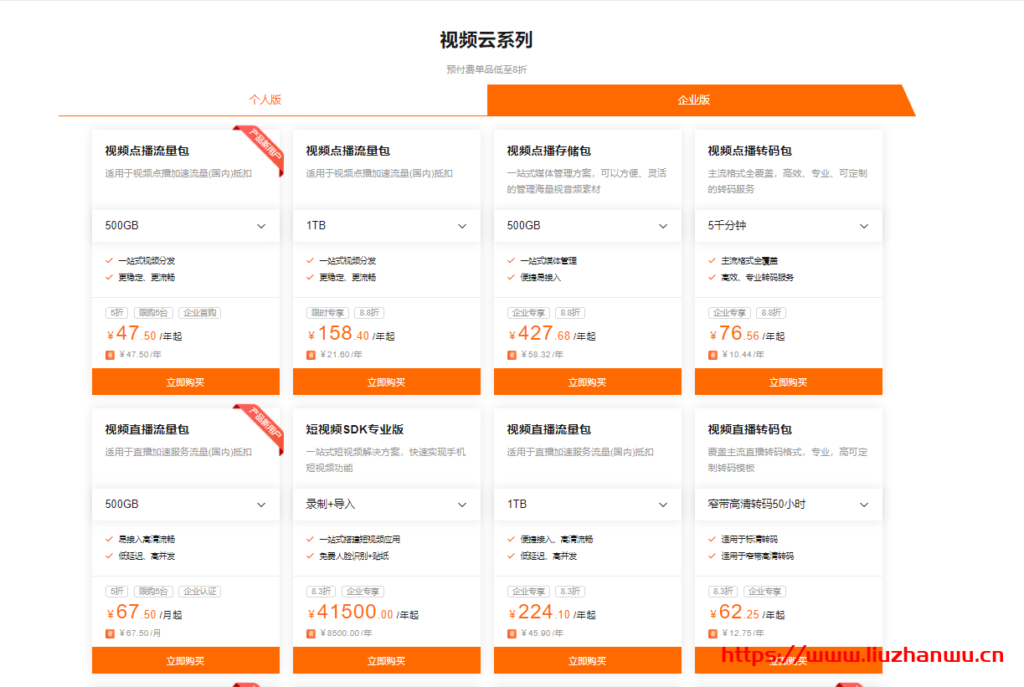This screenshot has width=1024, height=687.
Task: Click the discount icon beside ¥21.60/年
Action: click(309, 353)
